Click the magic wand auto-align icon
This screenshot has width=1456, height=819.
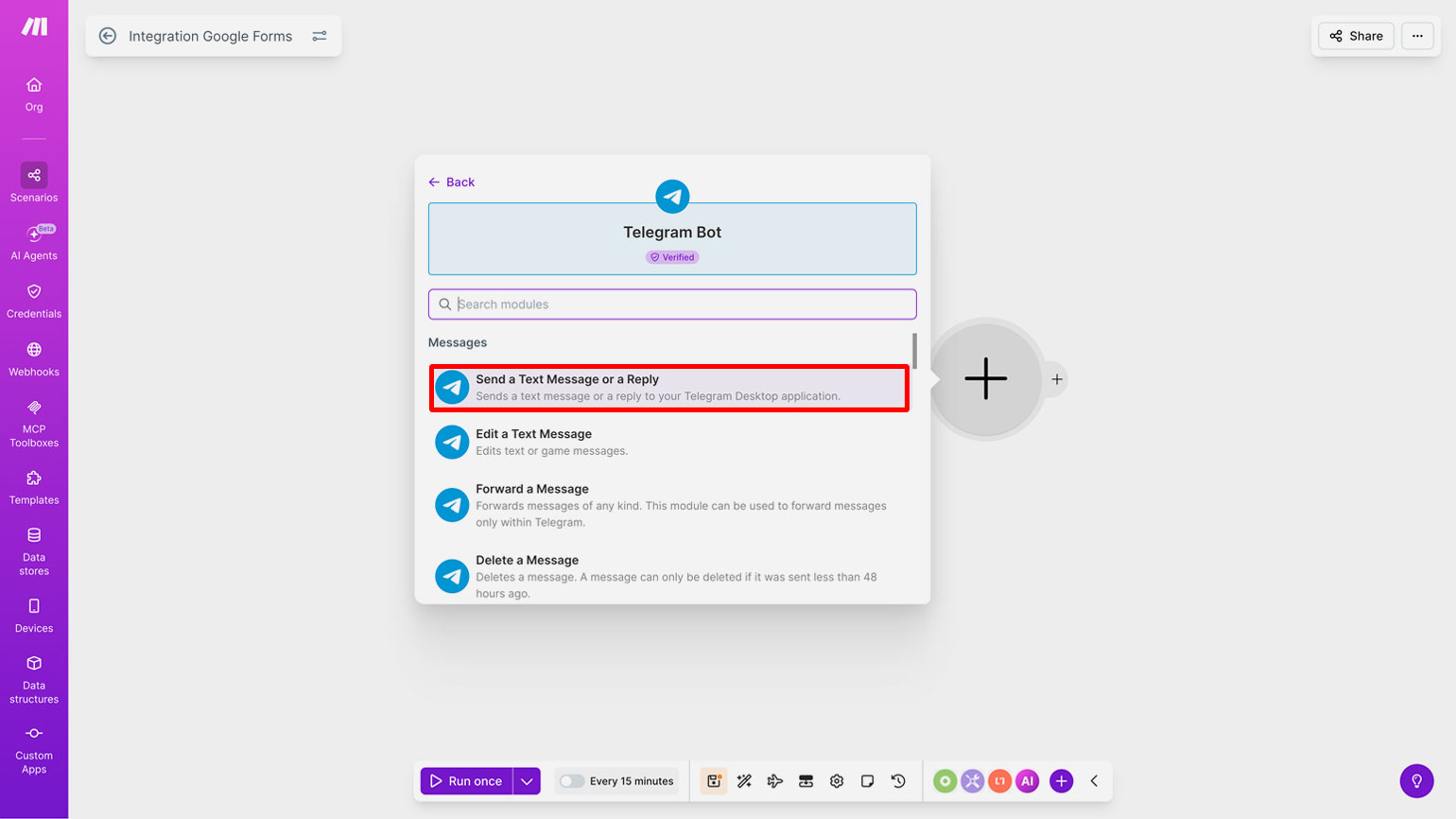[x=744, y=781]
